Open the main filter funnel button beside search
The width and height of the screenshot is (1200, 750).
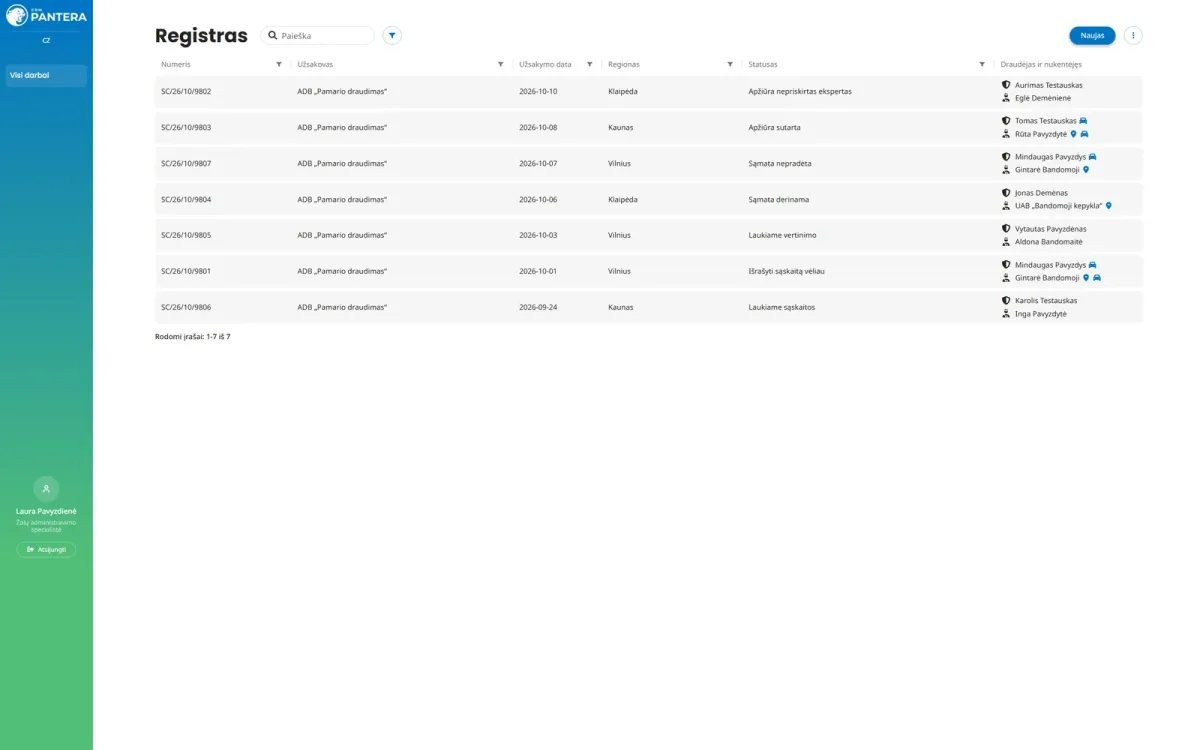[392, 36]
